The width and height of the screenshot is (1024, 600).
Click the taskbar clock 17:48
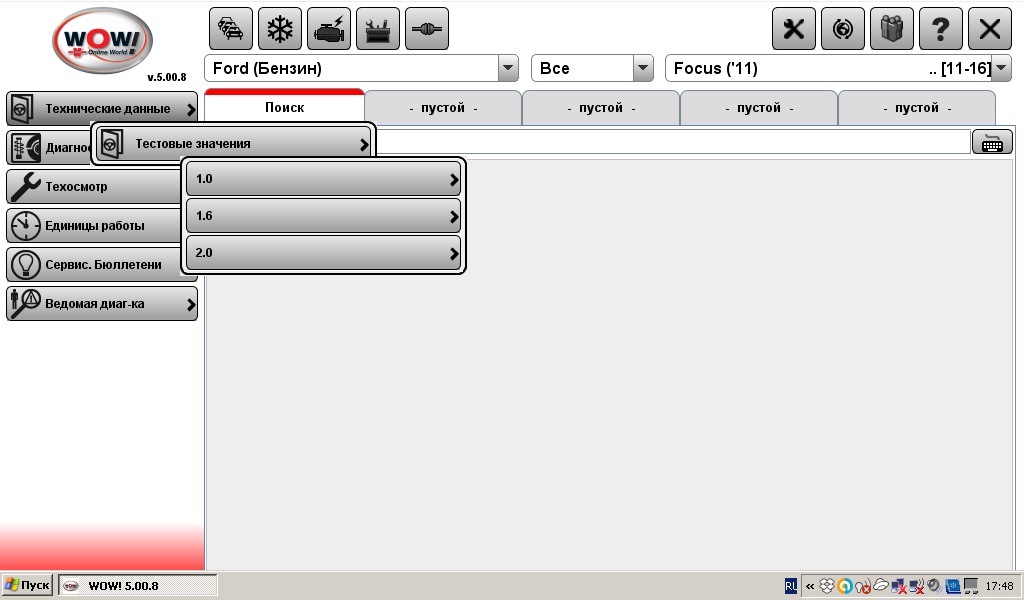click(999, 586)
